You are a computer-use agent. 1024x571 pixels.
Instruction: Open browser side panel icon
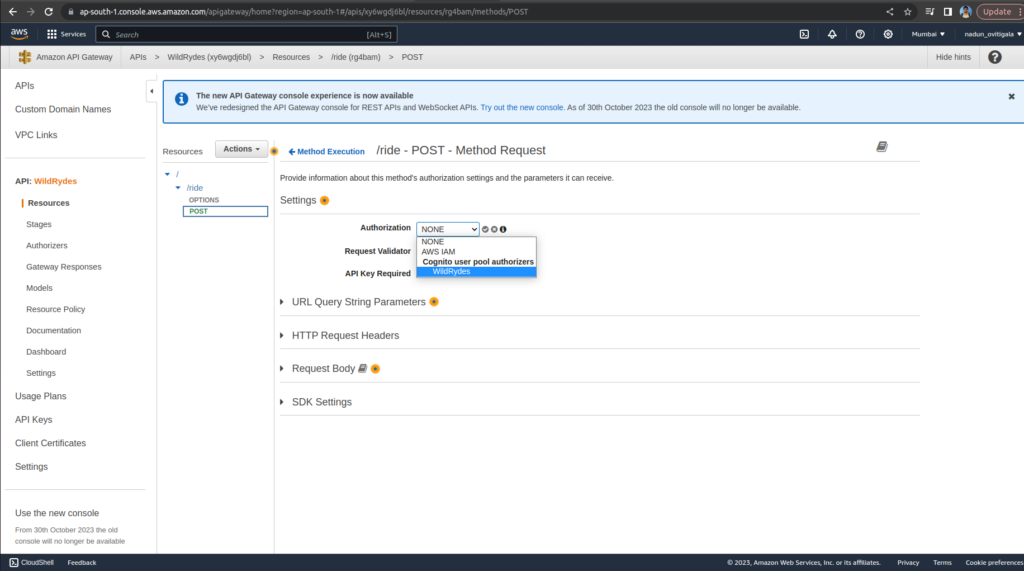point(948,12)
